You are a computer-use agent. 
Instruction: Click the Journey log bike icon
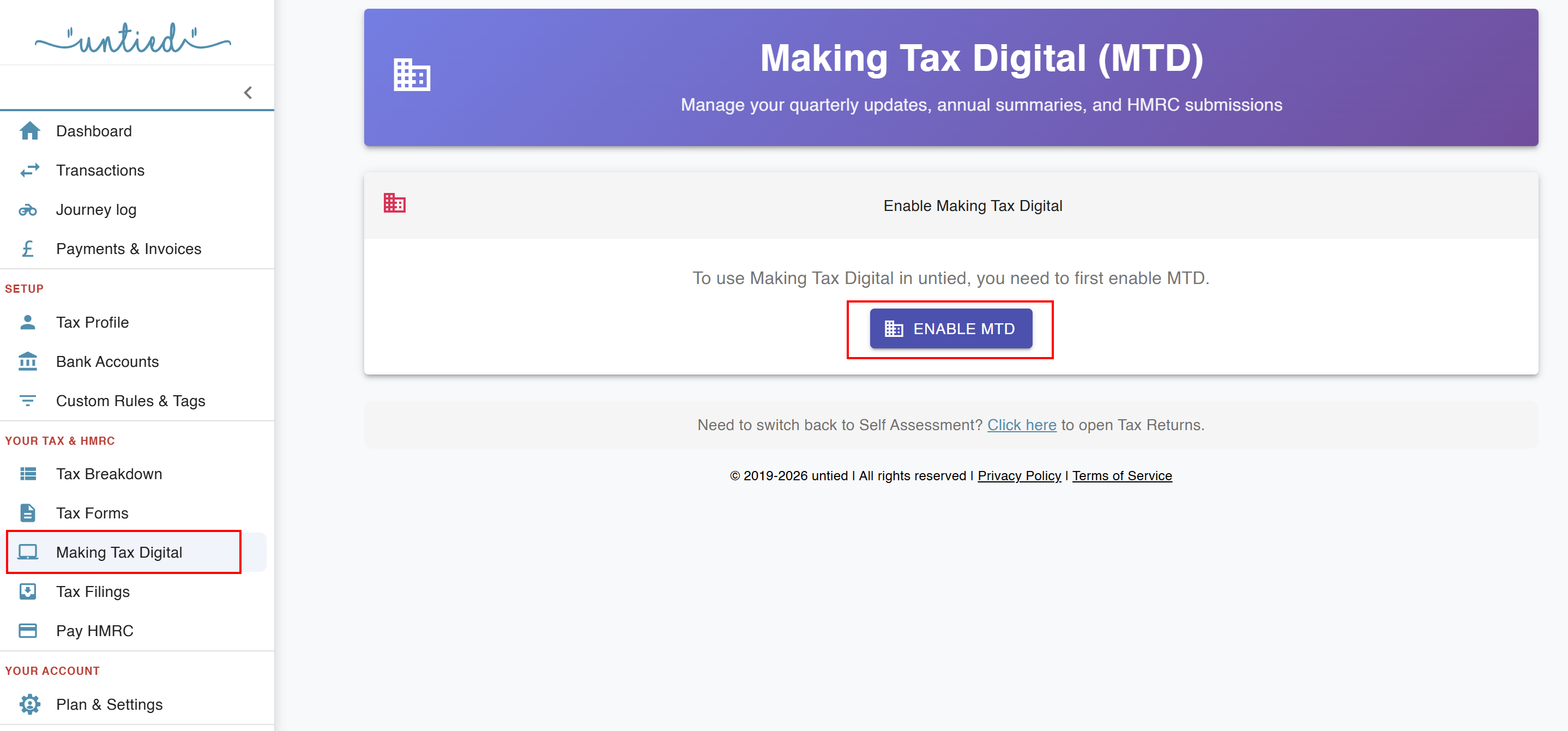point(28,210)
